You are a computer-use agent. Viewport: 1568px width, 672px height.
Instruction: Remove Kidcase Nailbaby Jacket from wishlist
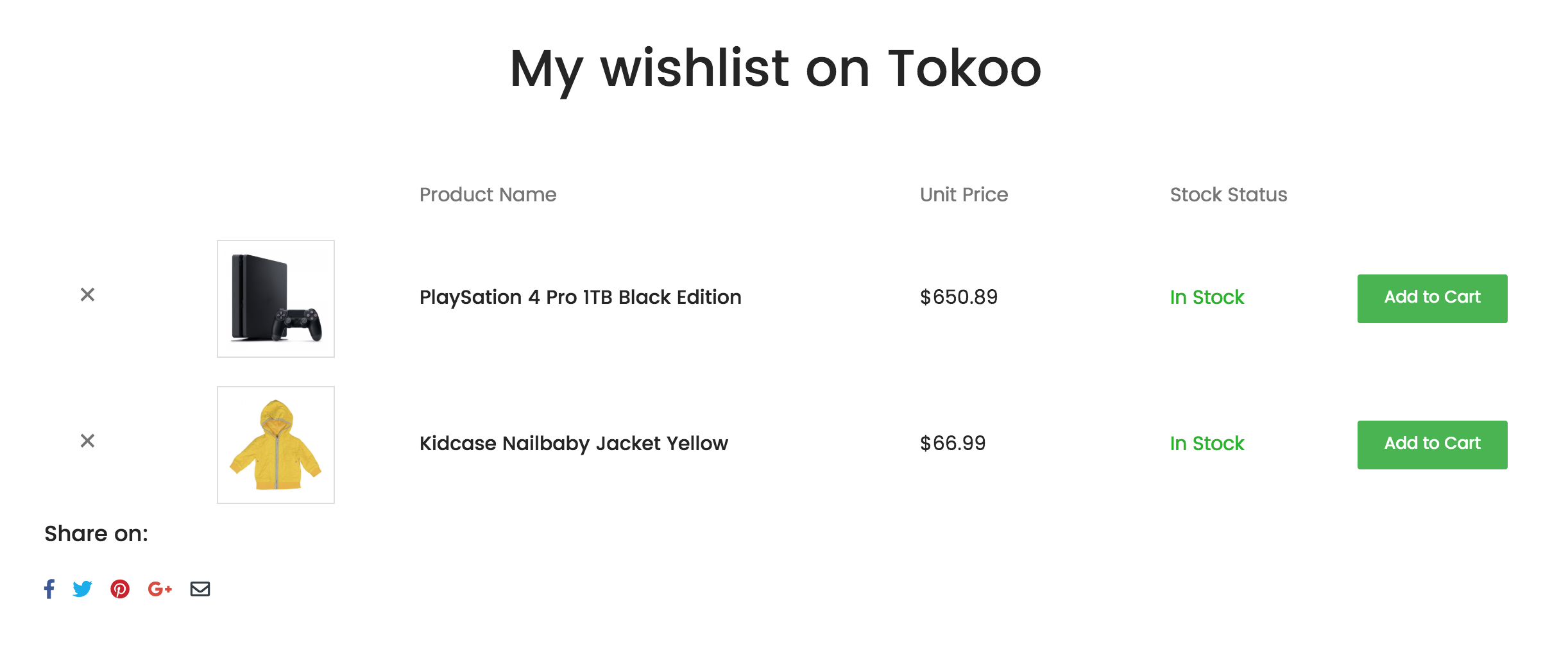tap(87, 441)
